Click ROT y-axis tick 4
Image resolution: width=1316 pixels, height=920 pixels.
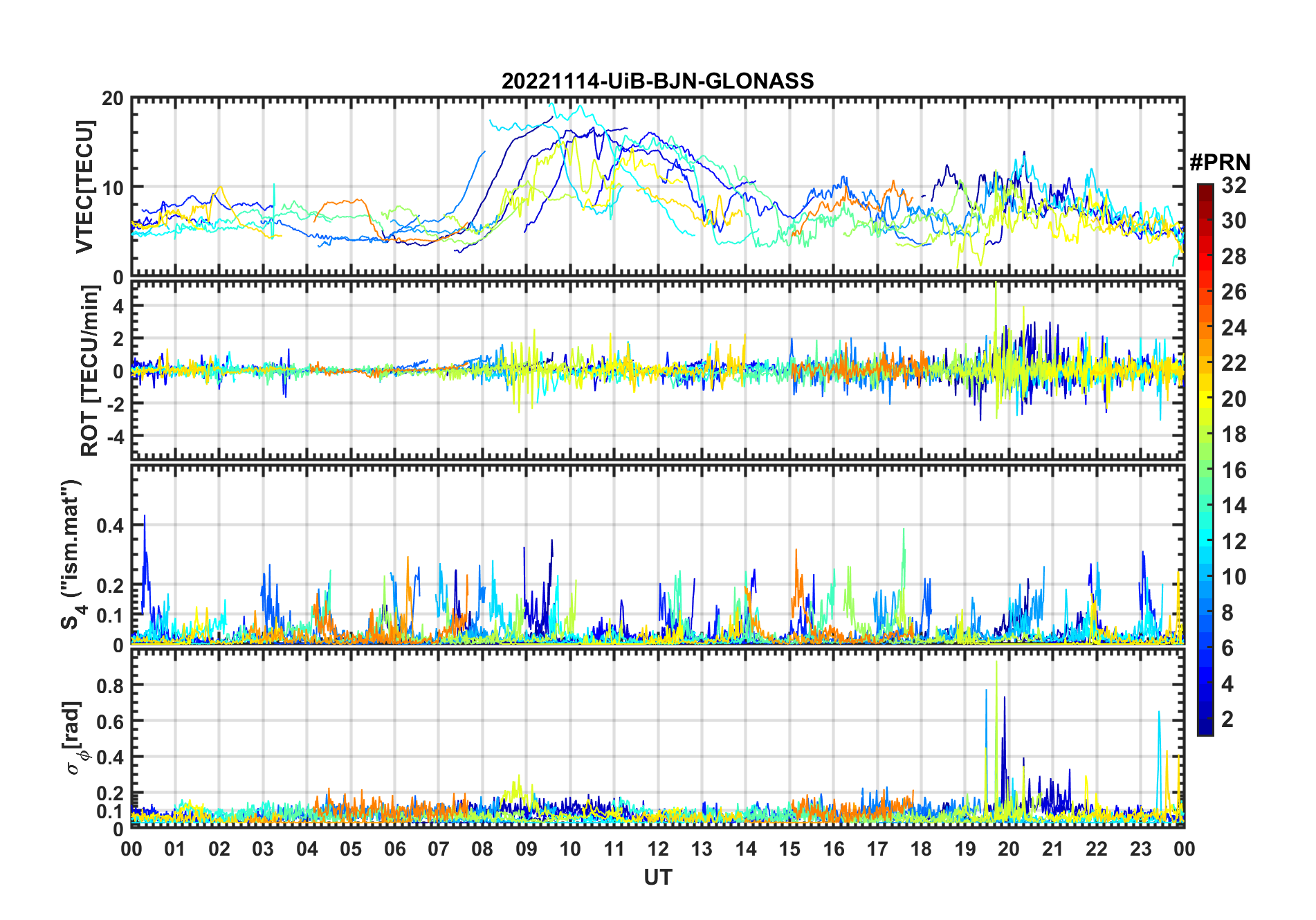118,306
